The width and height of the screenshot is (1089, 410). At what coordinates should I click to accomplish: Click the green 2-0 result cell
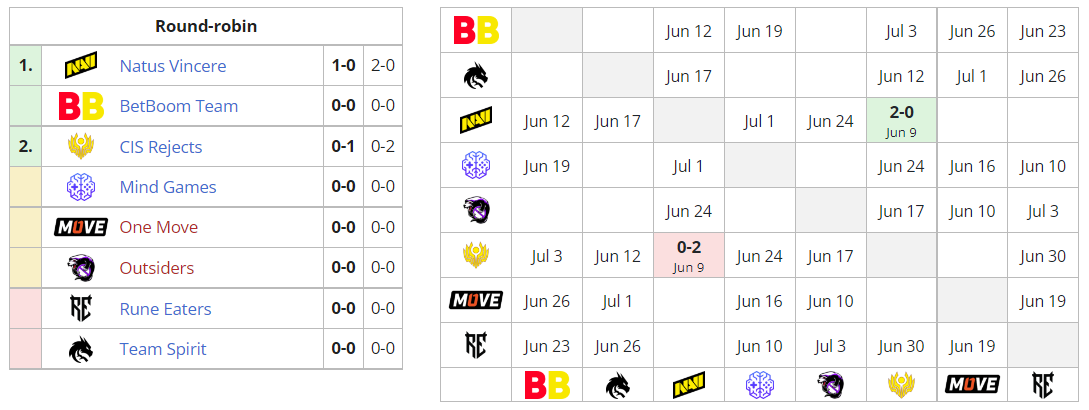(901, 120)
